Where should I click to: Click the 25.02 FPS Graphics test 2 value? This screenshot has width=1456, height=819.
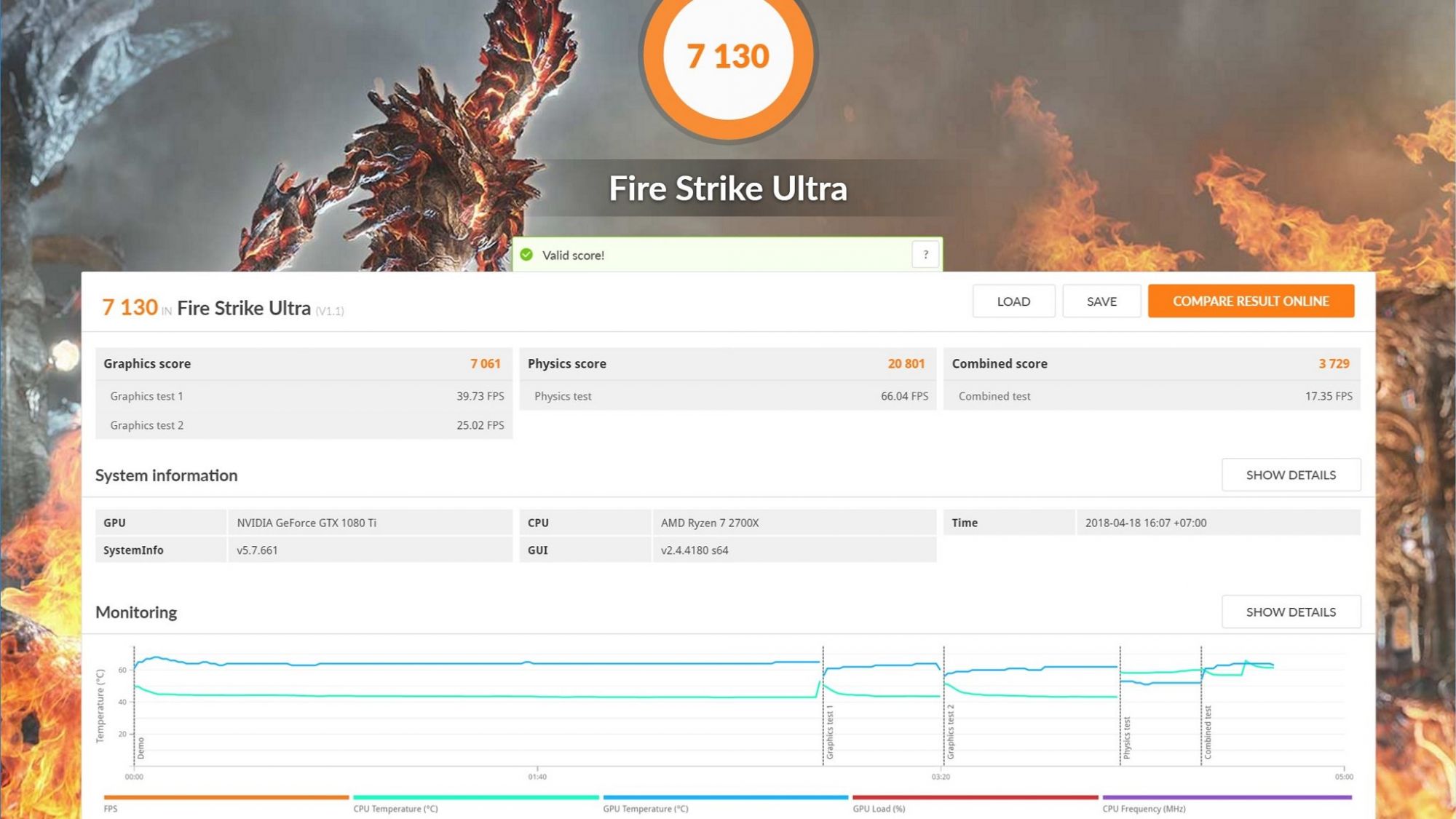480,425
